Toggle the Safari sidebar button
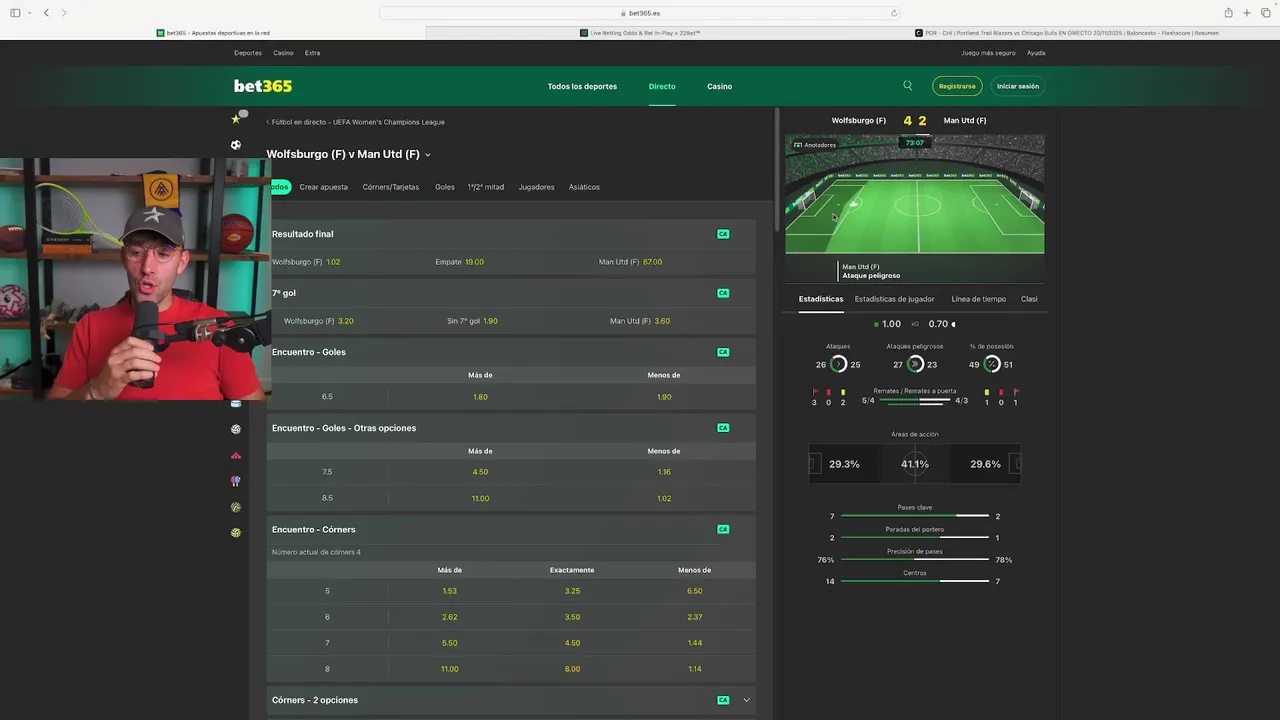Image resolution: width=1280 pixels, height=720 pixels. tap(15, 13)
